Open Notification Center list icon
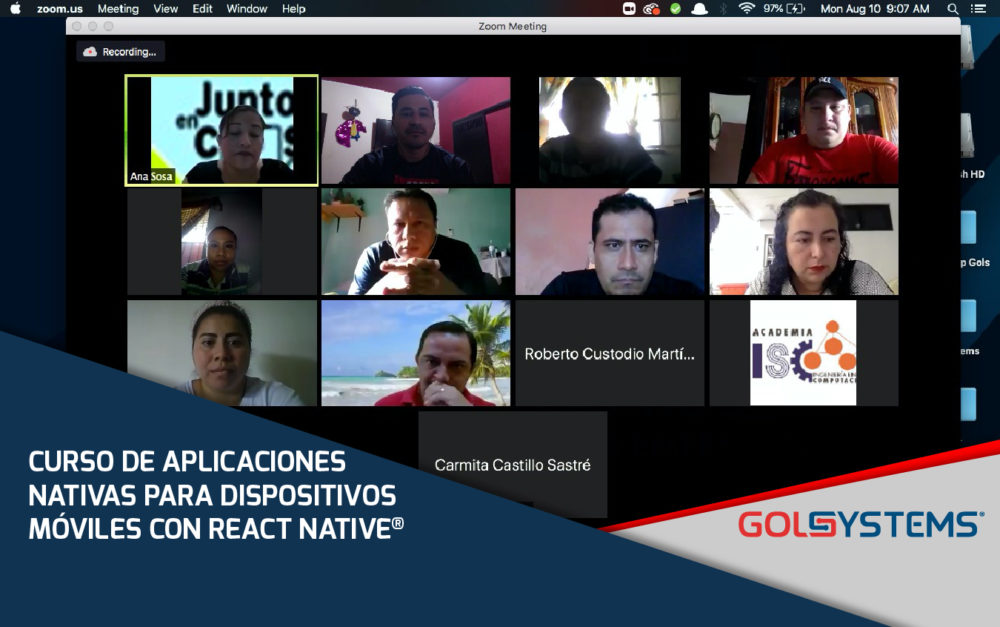The width and height of the screenshot is (1000, 627). click(x=978, y=8)
